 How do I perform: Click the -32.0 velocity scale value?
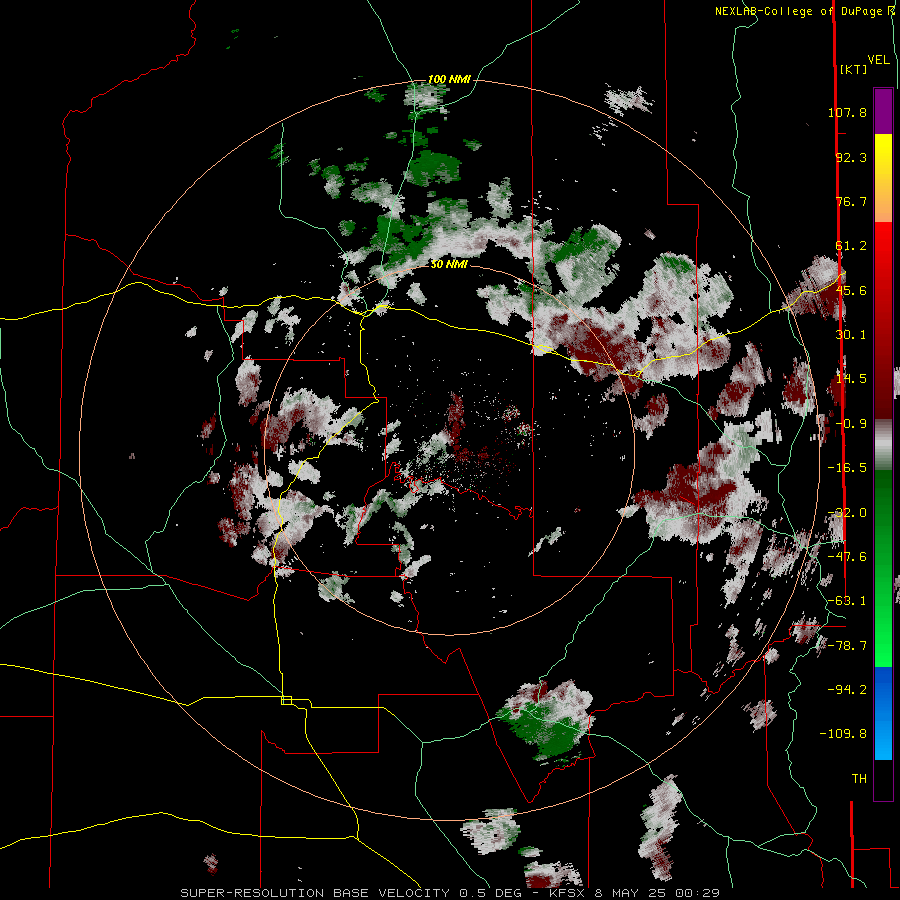tap(847, 513)
